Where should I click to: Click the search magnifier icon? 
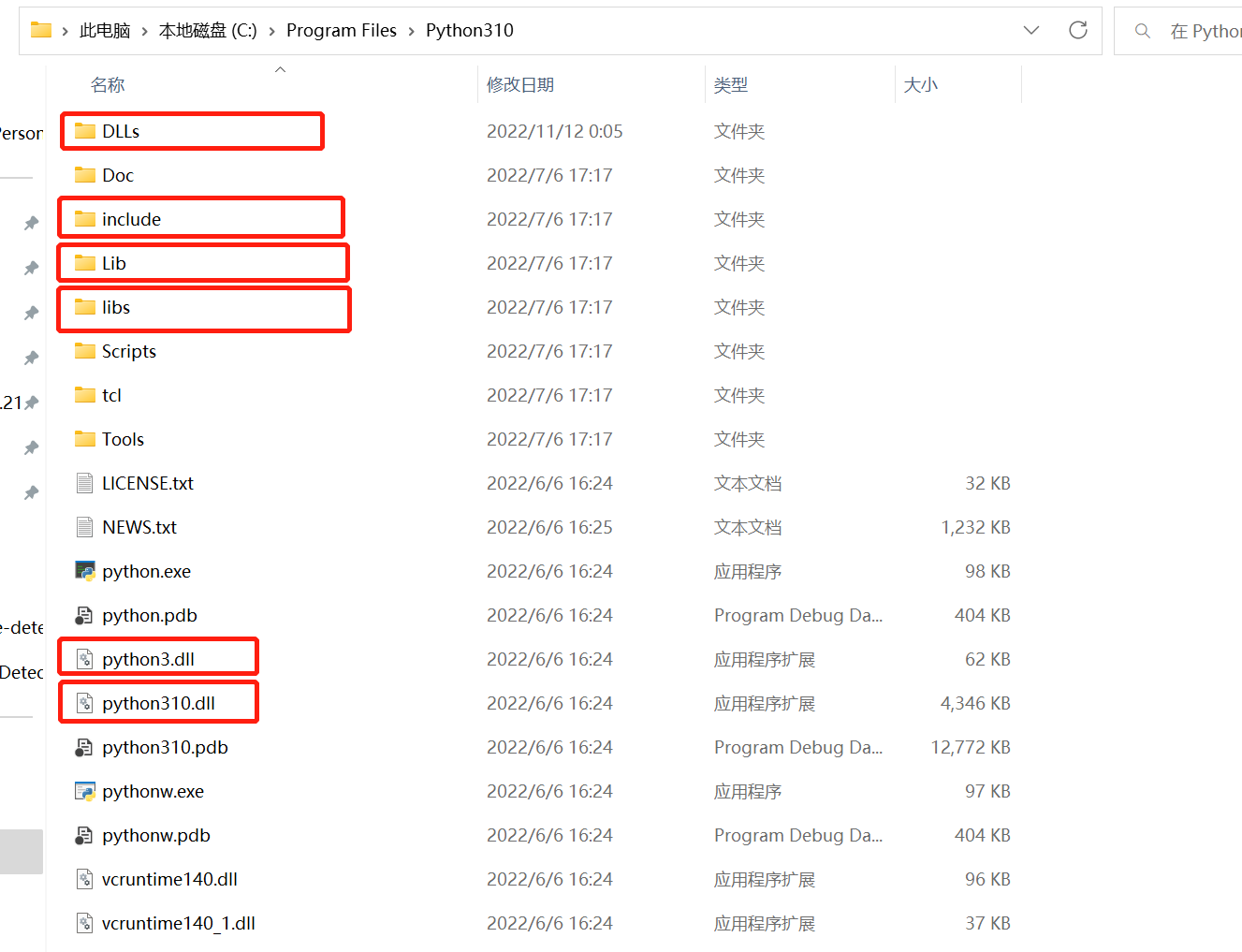click(x=1142, y=31)
